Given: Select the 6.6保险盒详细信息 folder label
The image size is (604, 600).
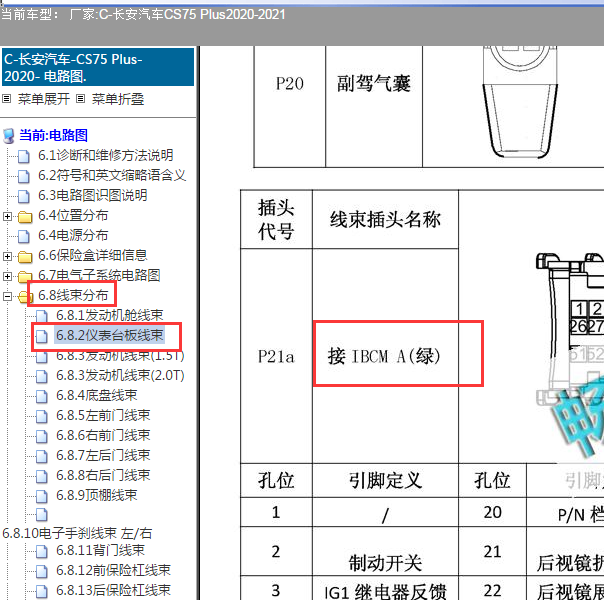Looking at the screenshot, I should tap(92, 255).
